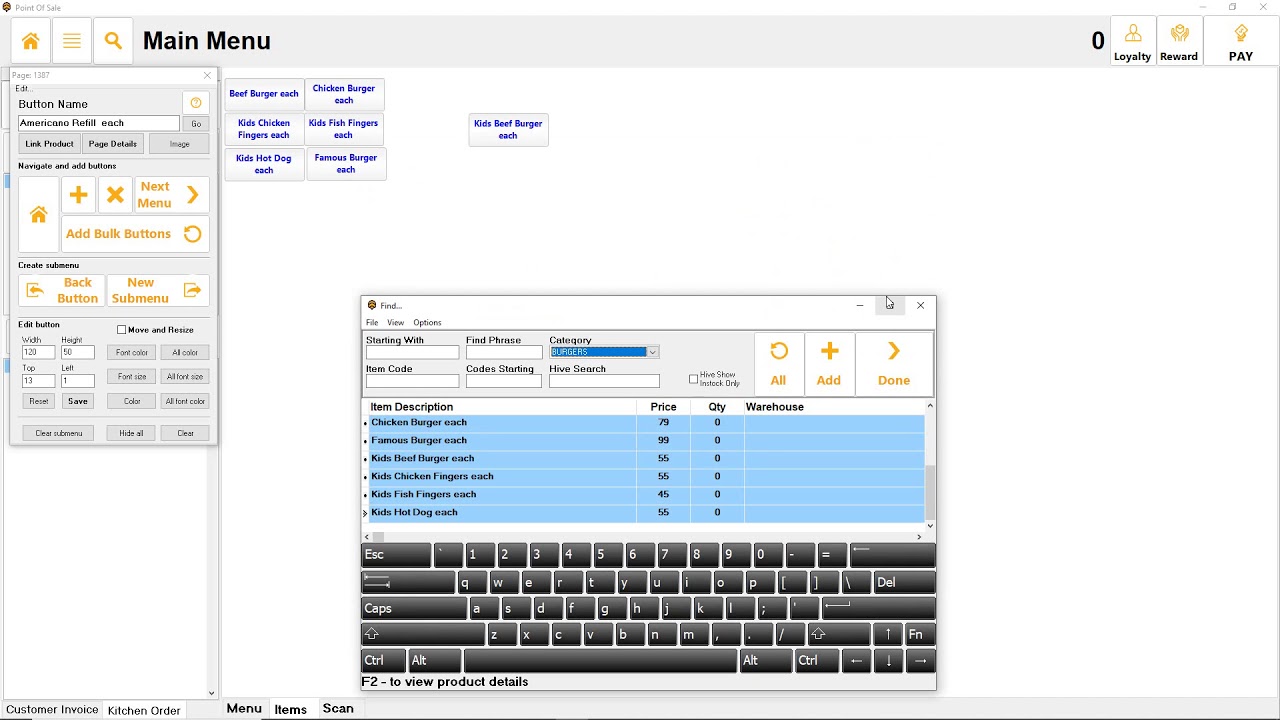Toggle the Move and Resize checkbox
This screenshot has height=720, width=1280.
tap(122, 330)
